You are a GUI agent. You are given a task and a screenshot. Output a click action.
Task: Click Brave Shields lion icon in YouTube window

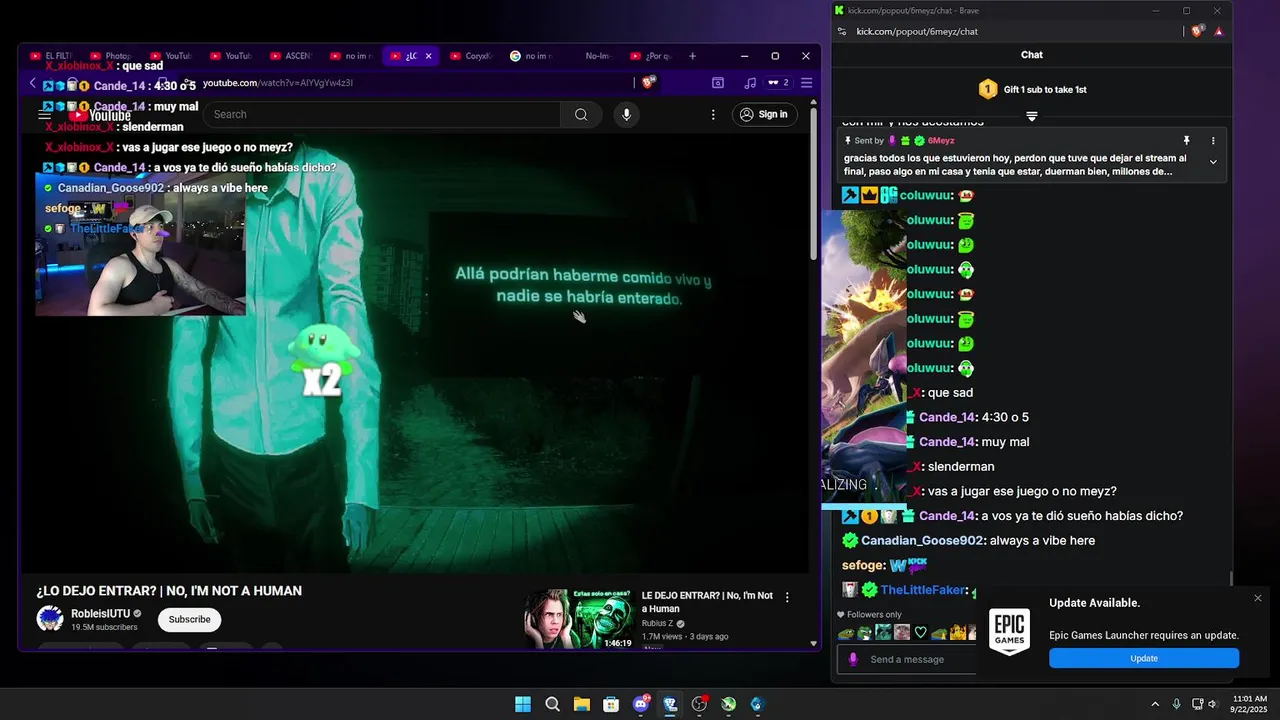[648, 83]
